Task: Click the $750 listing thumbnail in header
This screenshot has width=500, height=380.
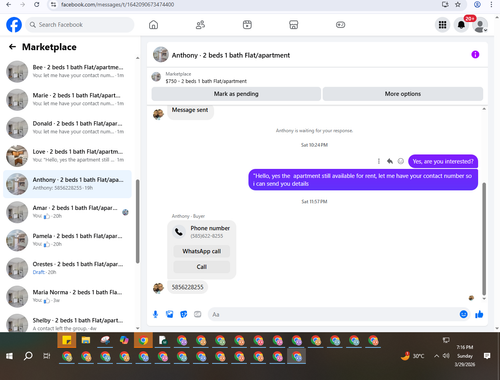Action: 156,77
